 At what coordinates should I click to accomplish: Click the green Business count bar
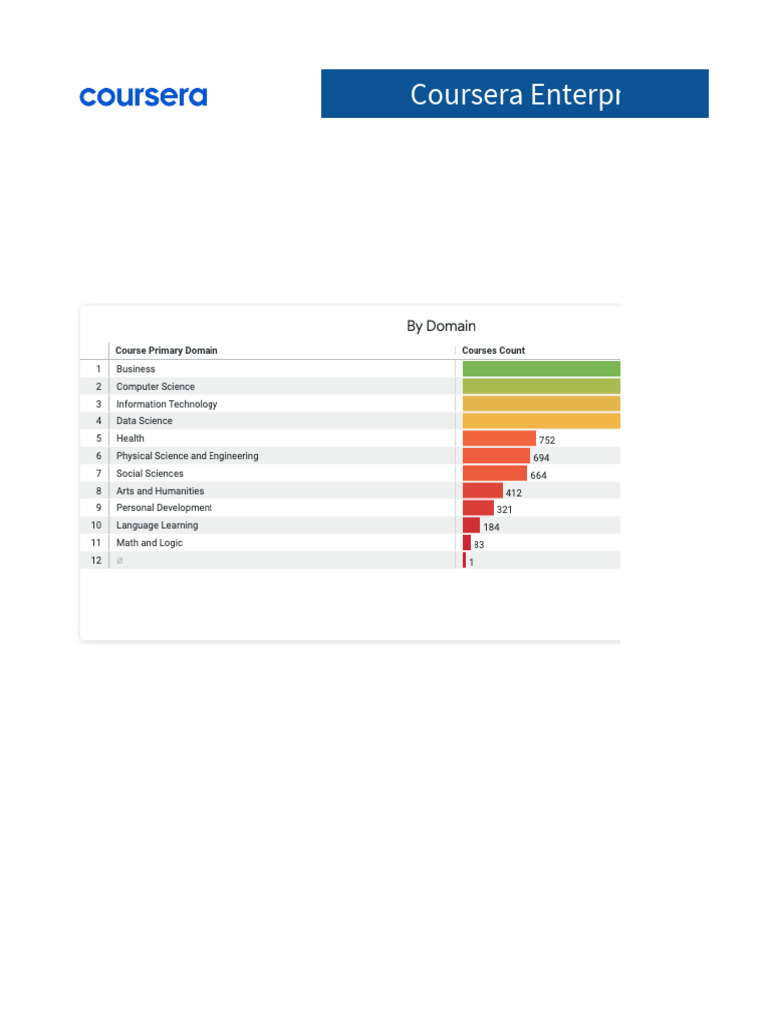coord(541,369)
